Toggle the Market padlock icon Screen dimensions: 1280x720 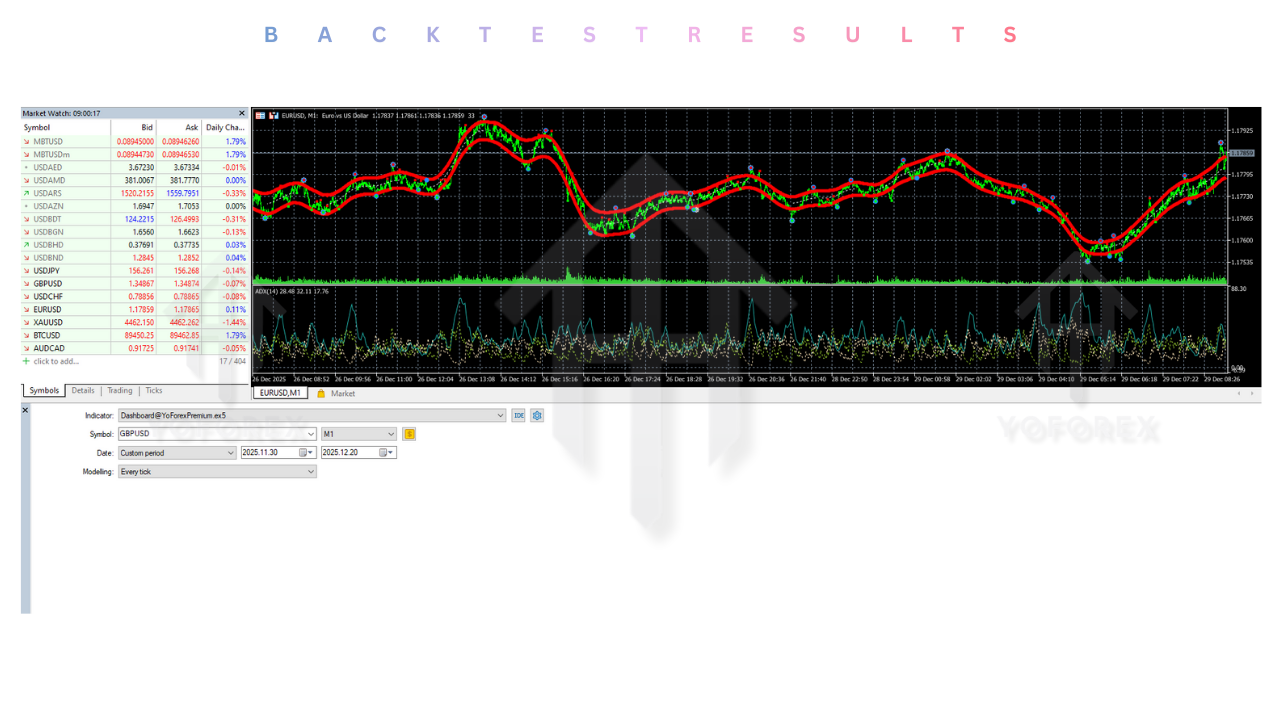pos(321,393)
